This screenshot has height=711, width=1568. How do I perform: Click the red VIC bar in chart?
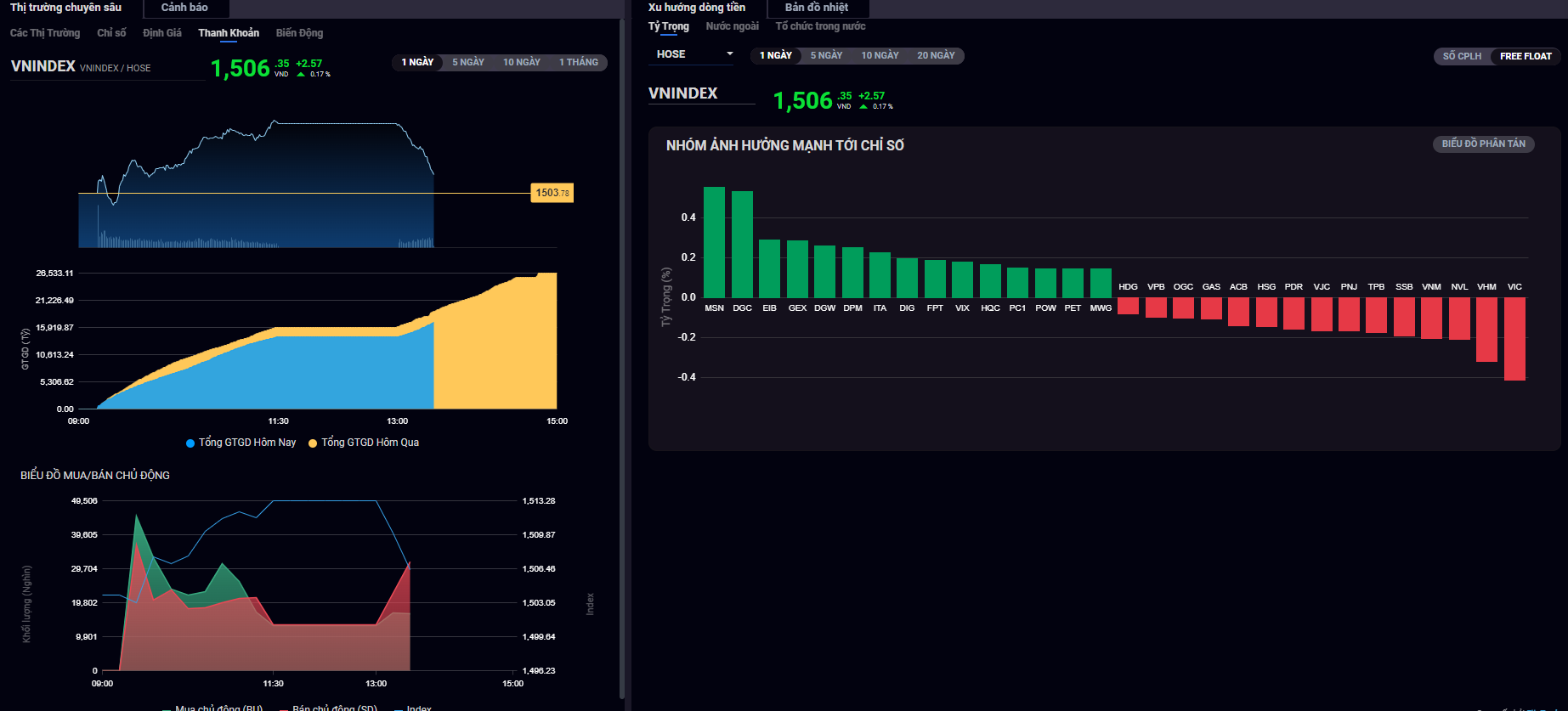click(x=1514, y=338)
